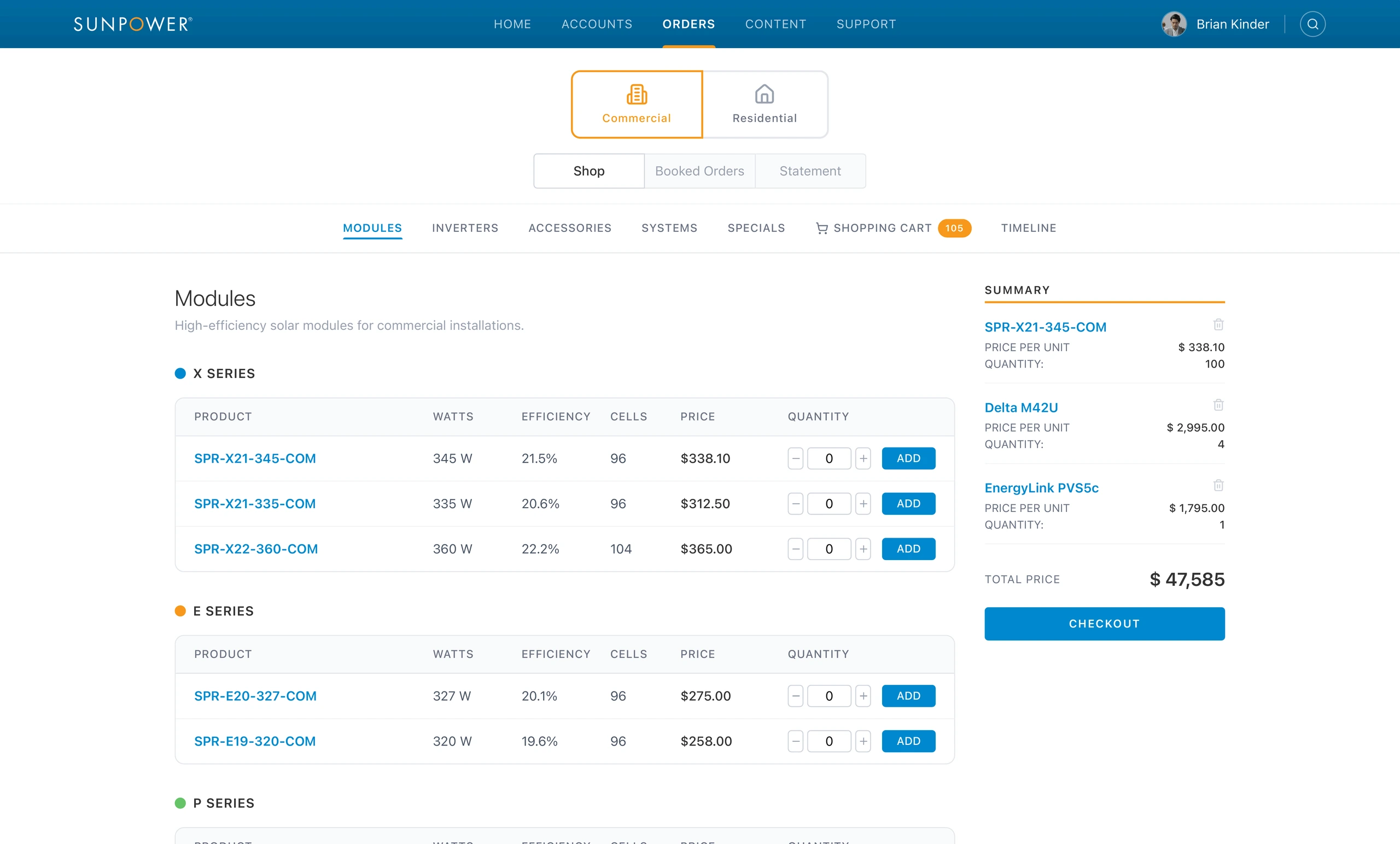The height and width of the screenshot is (844, 1400).
Task: Remove Delta M42U using its trash icon
Action: pyautogui.click(x=1218, y=405)
